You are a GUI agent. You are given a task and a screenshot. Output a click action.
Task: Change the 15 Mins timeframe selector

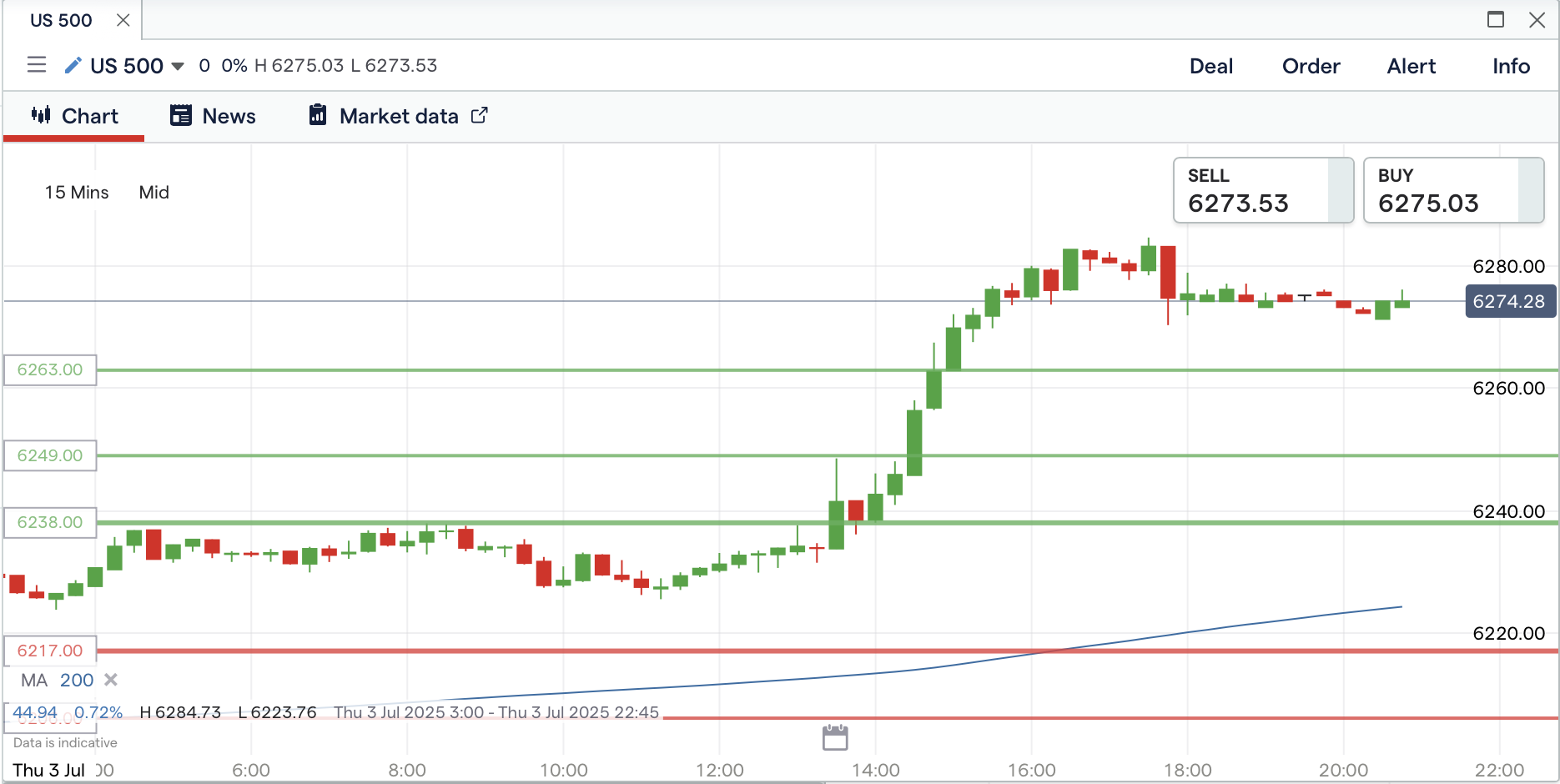[77, 193]
